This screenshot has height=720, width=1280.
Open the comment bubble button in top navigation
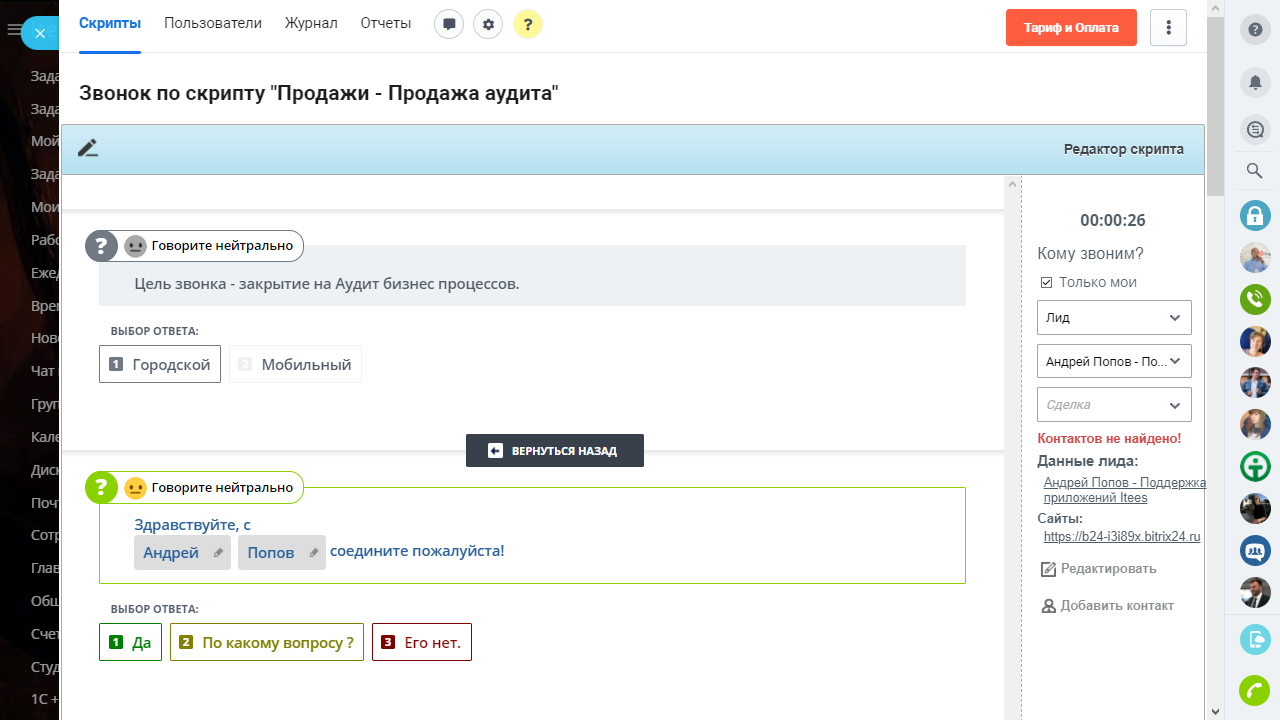(449, 24)
